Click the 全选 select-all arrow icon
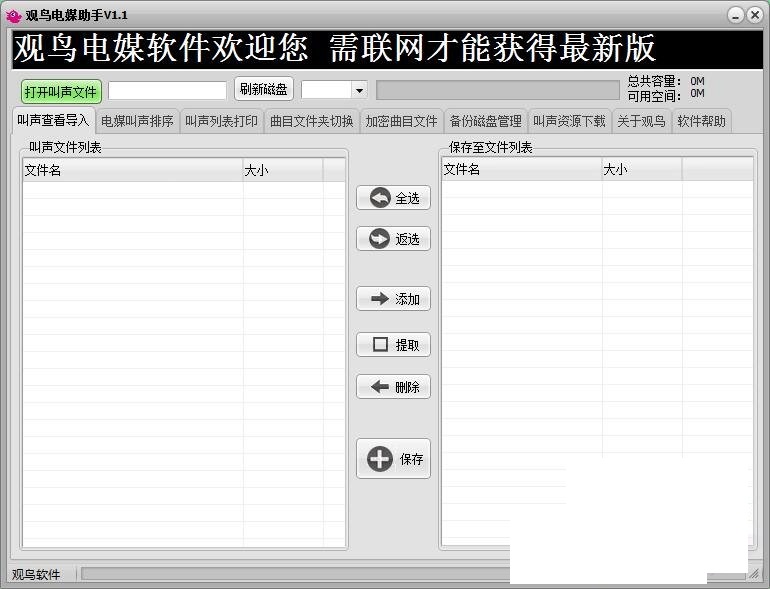 (380, 198)
